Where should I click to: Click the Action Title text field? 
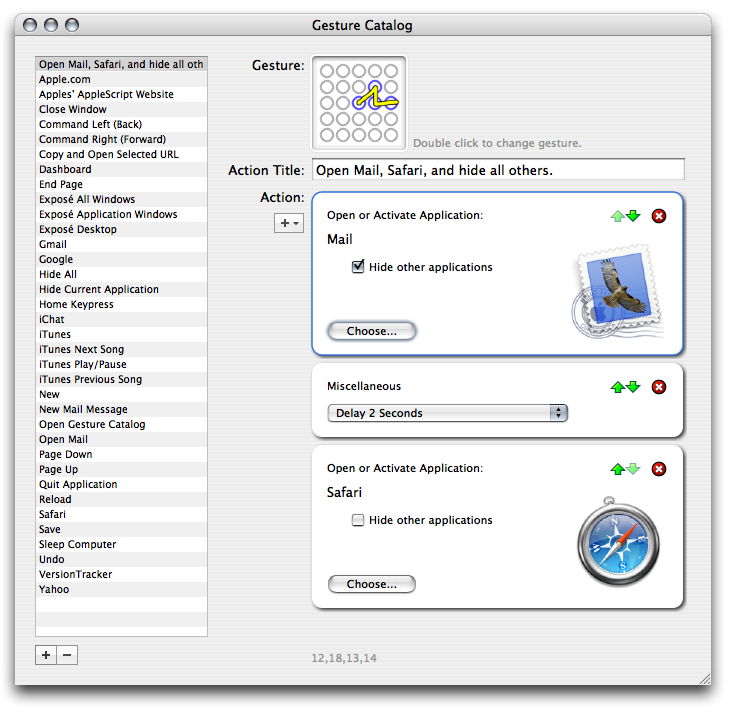click(498, 170)
